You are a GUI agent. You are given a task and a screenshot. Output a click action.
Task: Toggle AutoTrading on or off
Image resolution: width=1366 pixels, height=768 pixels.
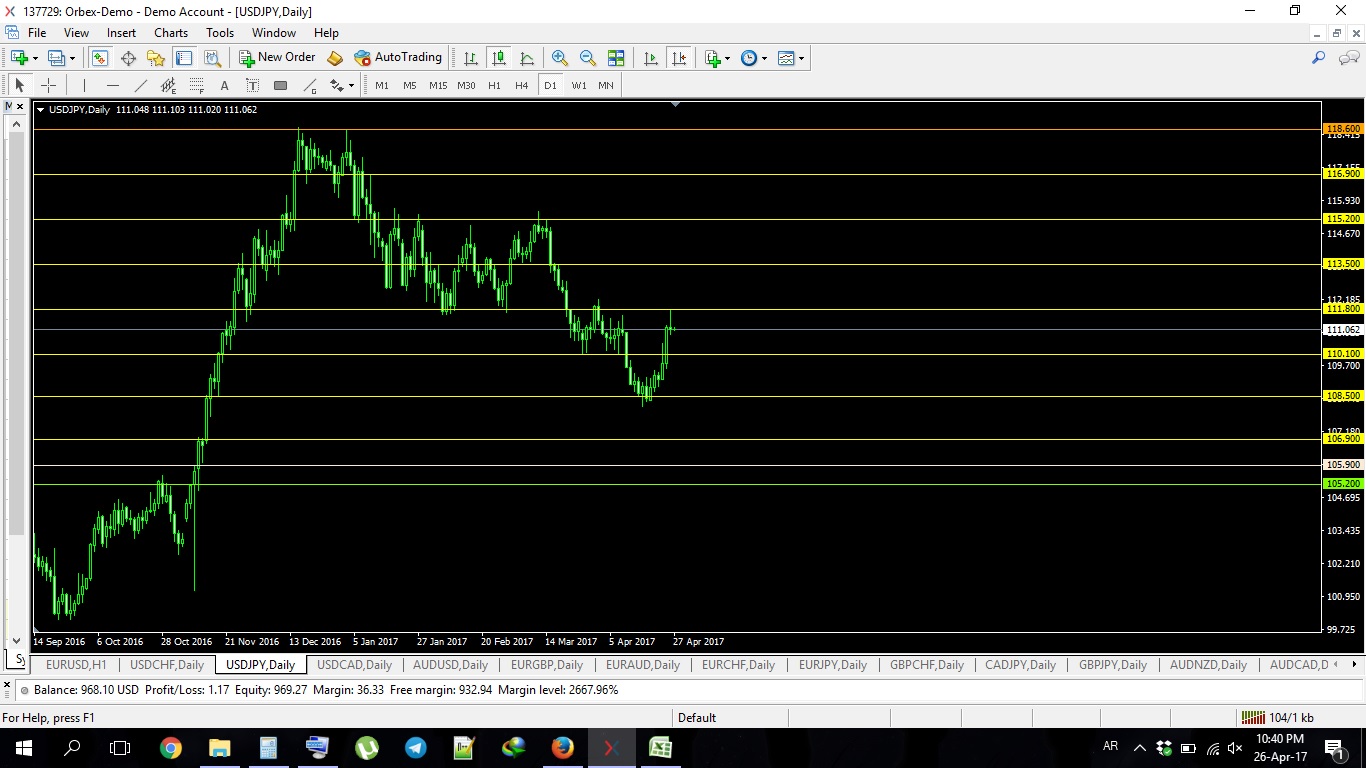coord(398,58)
